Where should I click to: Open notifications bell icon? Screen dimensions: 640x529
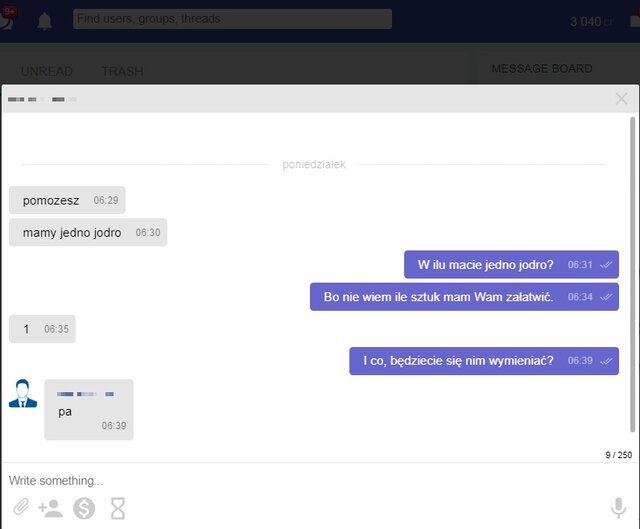[45, 21]
